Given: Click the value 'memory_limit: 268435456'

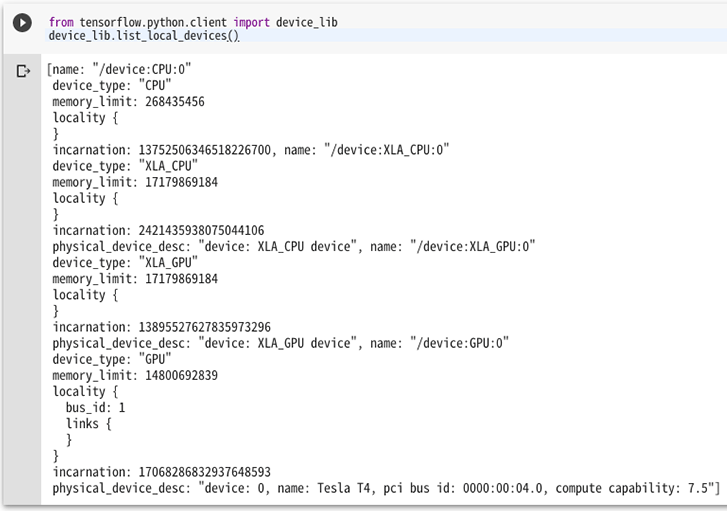Looking at the screenshot, I should (128, 102).
